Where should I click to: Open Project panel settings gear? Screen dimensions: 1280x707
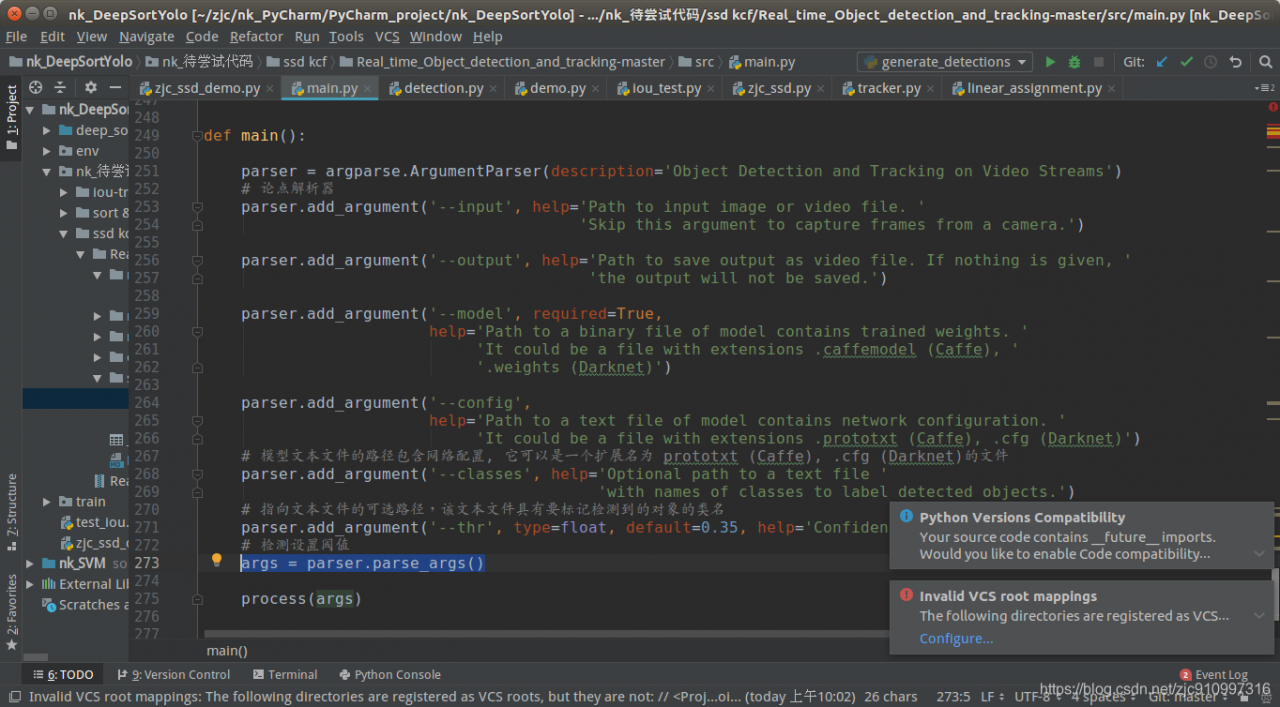(x=91, y=88)
